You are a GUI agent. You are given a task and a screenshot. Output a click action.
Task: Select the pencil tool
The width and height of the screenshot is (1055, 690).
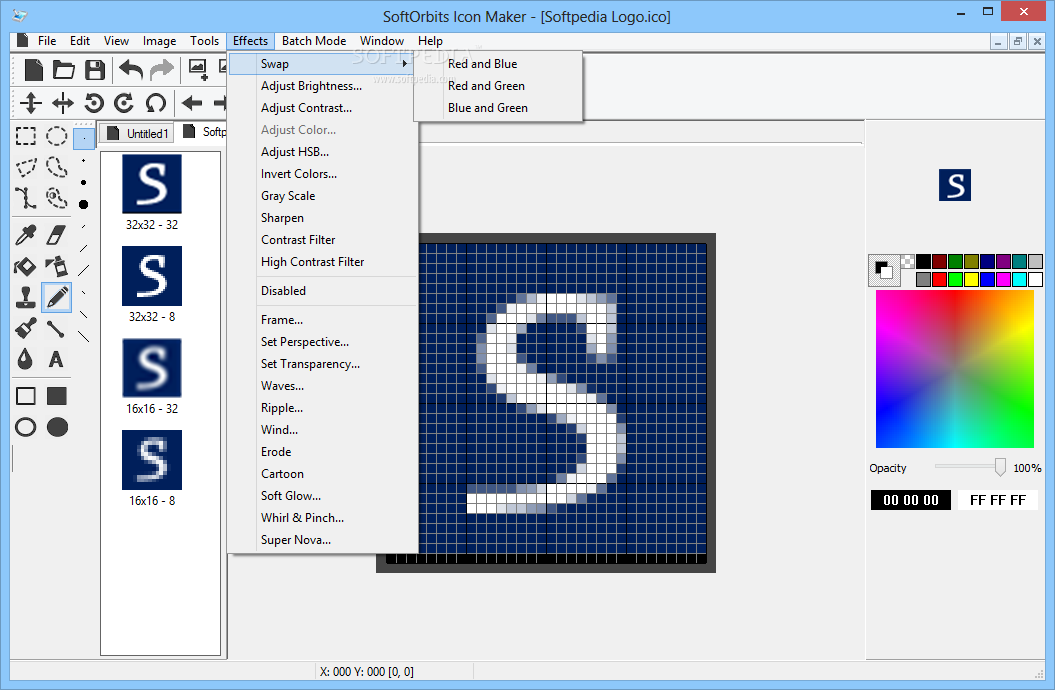pyautogui.click(x=57, y=297)
